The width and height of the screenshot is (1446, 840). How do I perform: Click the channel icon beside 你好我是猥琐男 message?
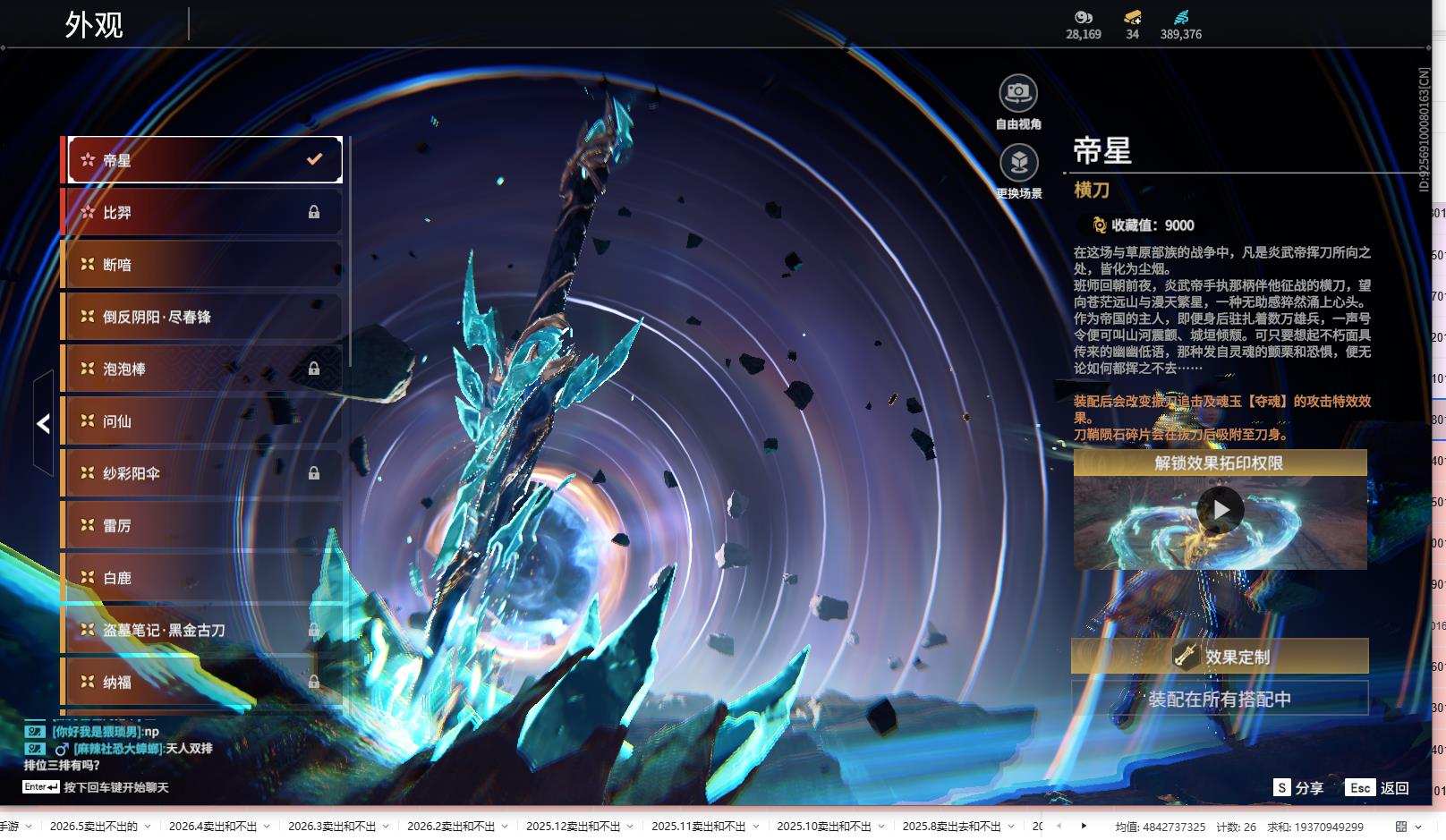35,731
